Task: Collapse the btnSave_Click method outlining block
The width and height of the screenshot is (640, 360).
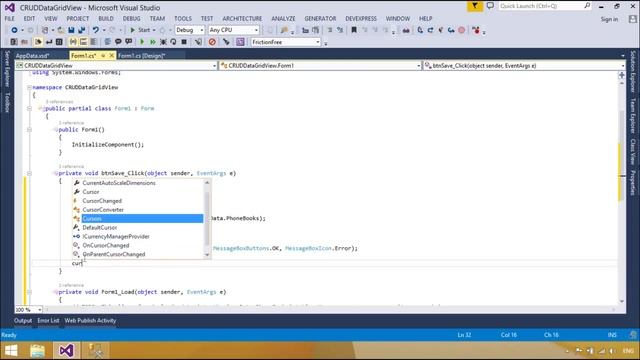Action: click(x=29, y=173)
